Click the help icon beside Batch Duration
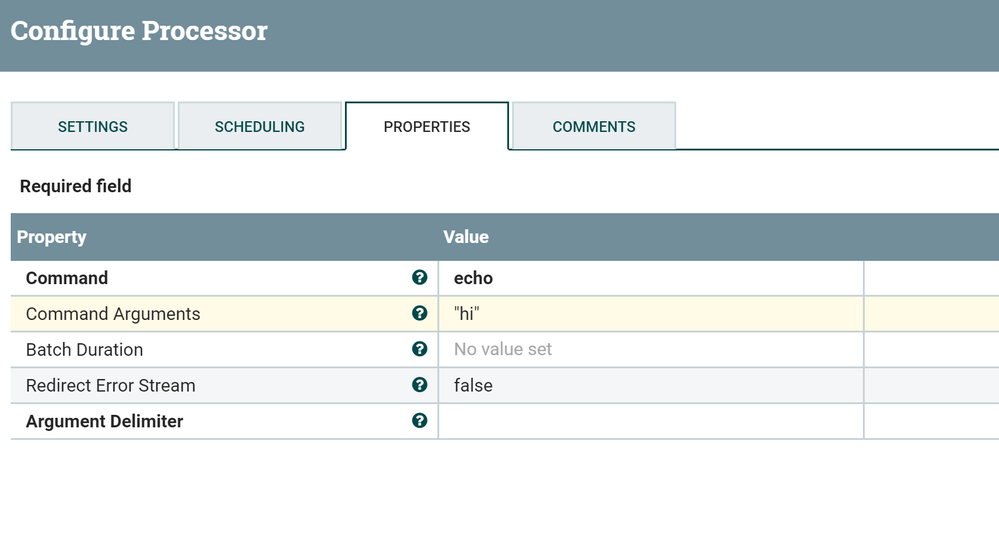This screenshot has width=999, height=545. tap(420, 350)
